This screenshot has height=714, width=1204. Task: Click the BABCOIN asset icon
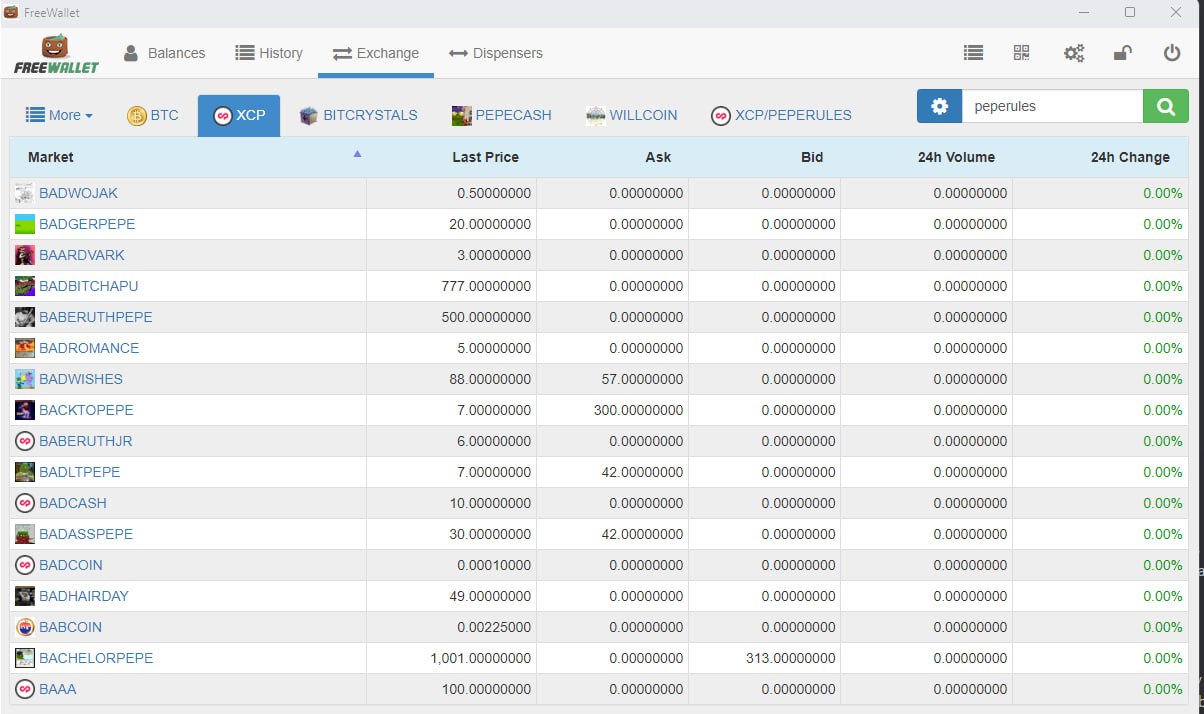[25, 627]
